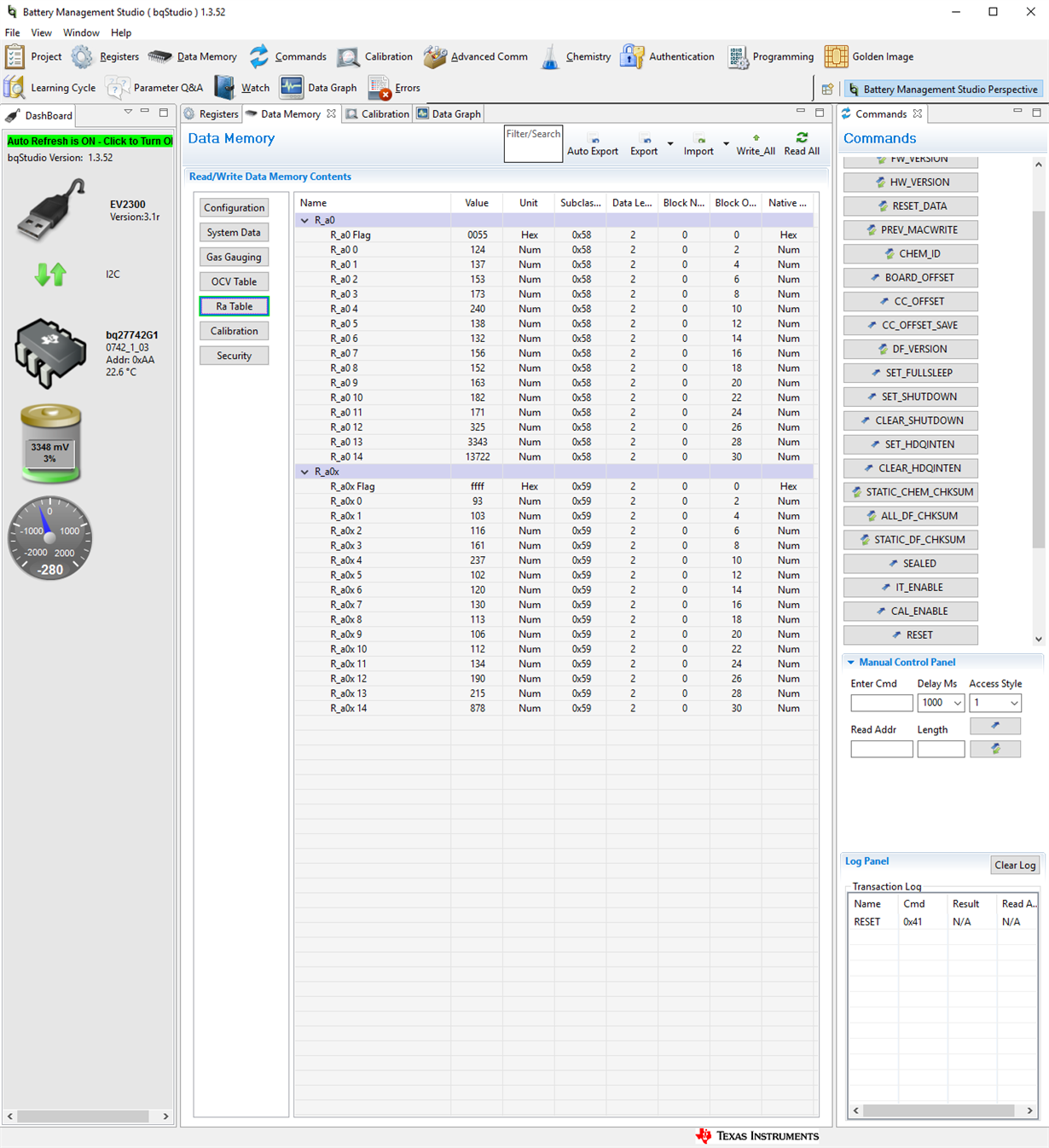The height and width of the screenshot is (1148, 1049).
Task: Open the Delay Ms dropdown
Action: pyautogui.click(x=958, y=703)
